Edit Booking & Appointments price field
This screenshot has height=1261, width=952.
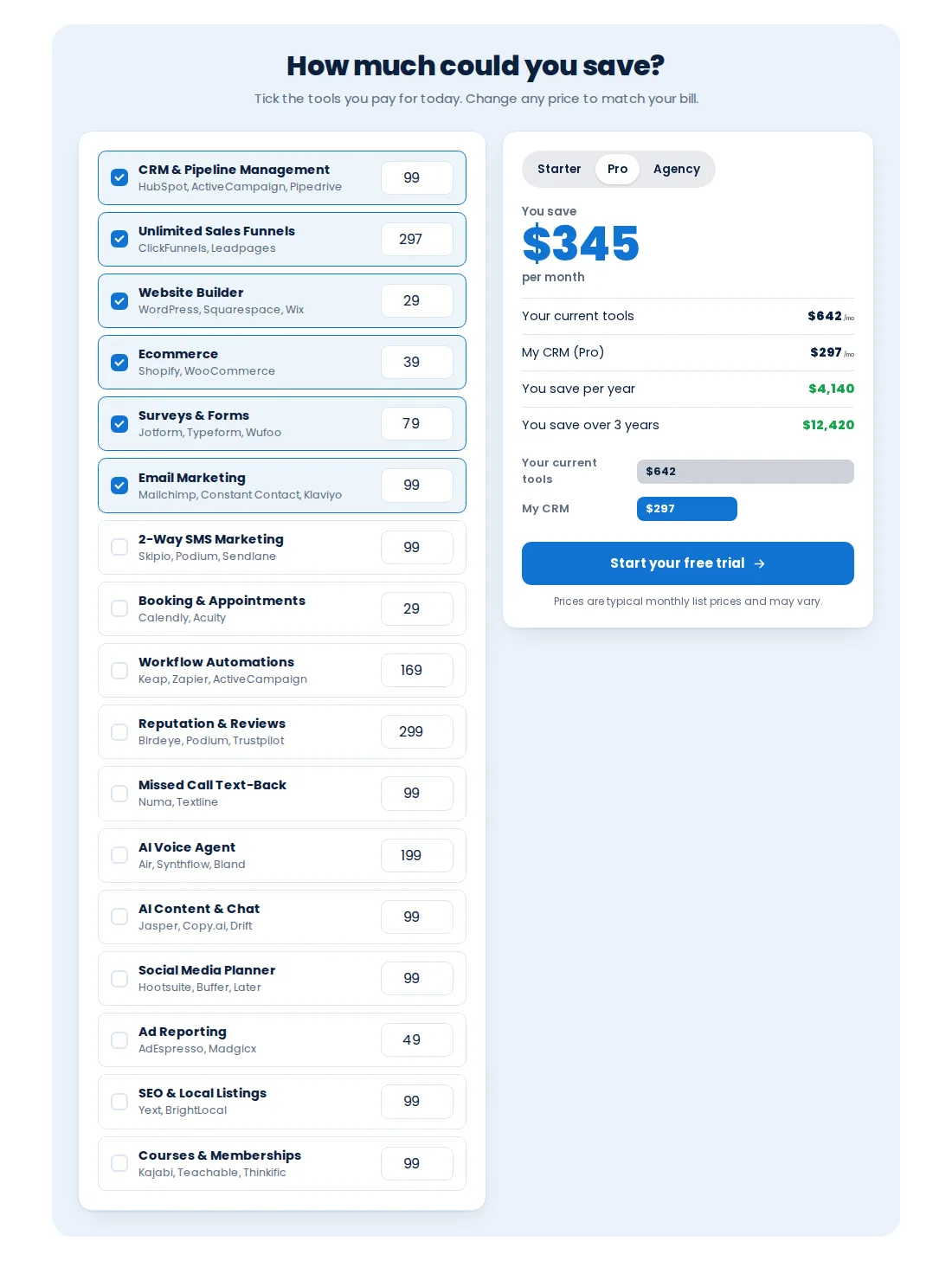point(417,608)
